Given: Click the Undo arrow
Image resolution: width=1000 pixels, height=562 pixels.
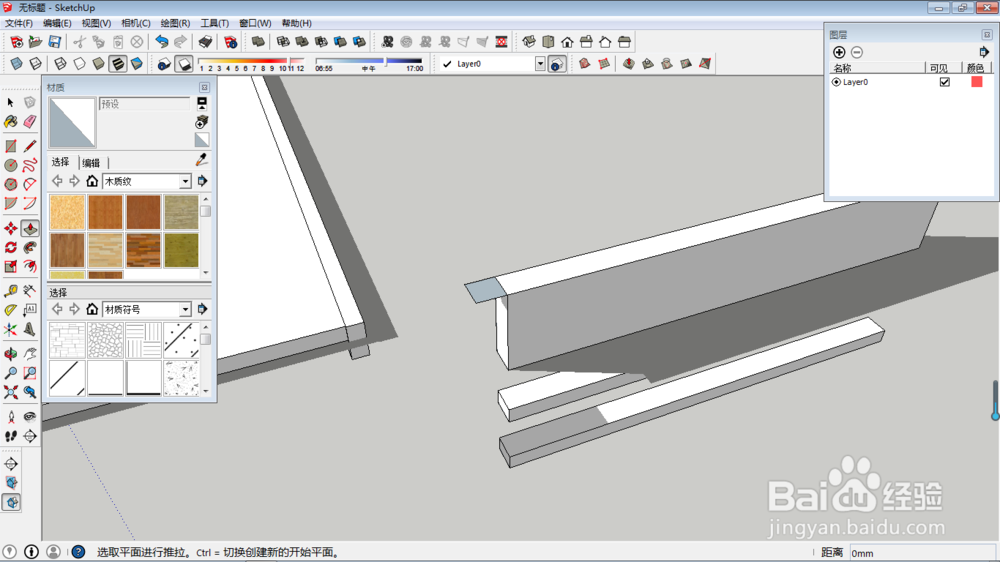Looking at the screenshot, I should pos(162,42).
